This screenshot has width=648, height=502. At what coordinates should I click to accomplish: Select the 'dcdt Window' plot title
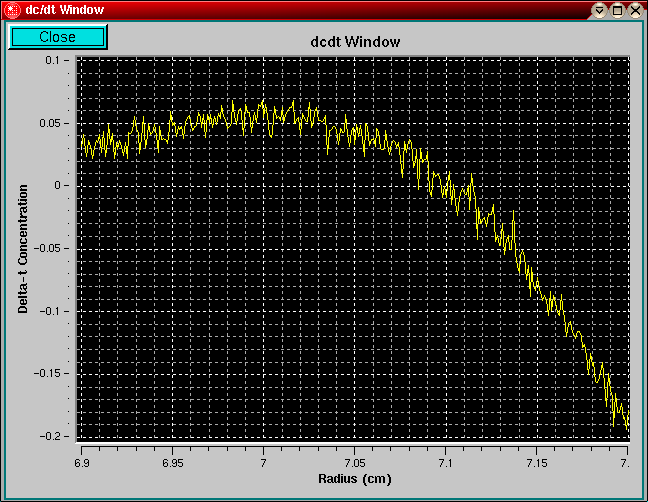(357, 43)
